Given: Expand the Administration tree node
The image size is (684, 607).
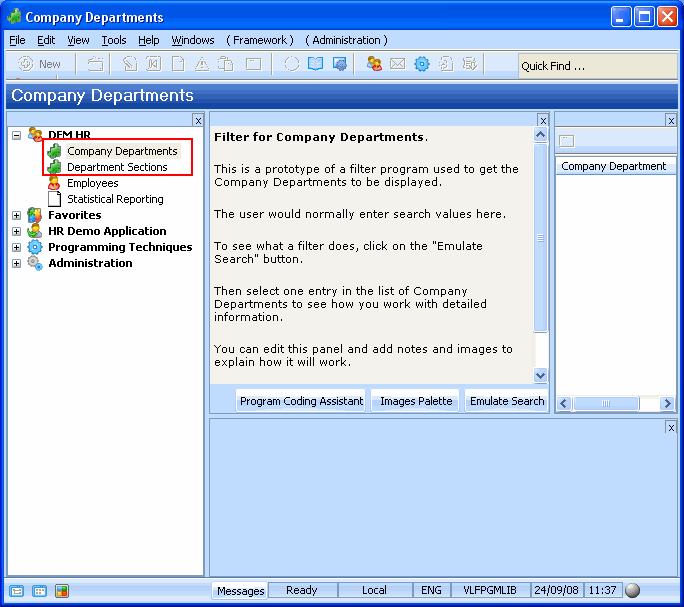Looking at the screenshot, I should pos(17,263).
